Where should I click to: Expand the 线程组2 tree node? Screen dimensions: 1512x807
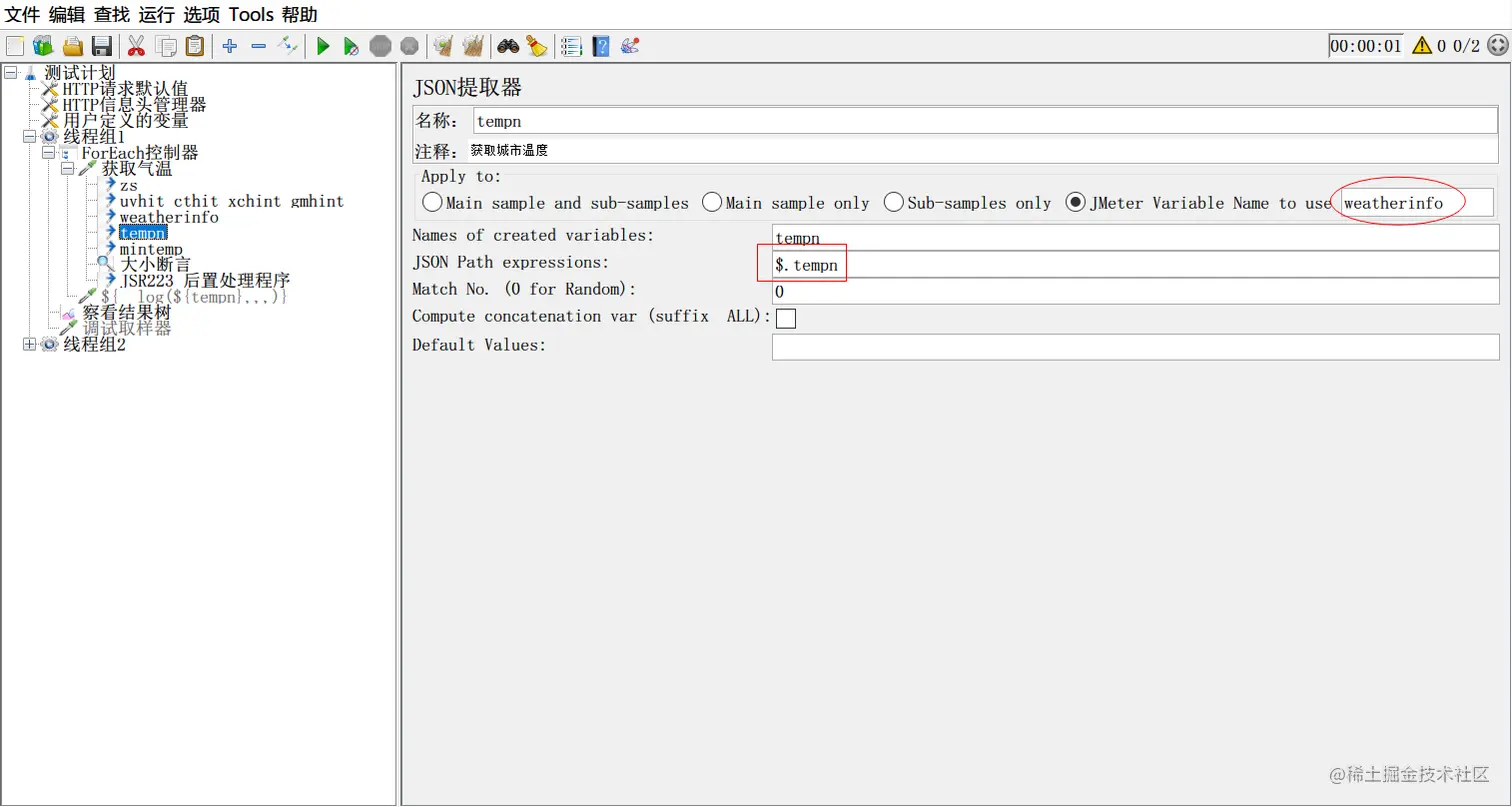coord(29,345)
